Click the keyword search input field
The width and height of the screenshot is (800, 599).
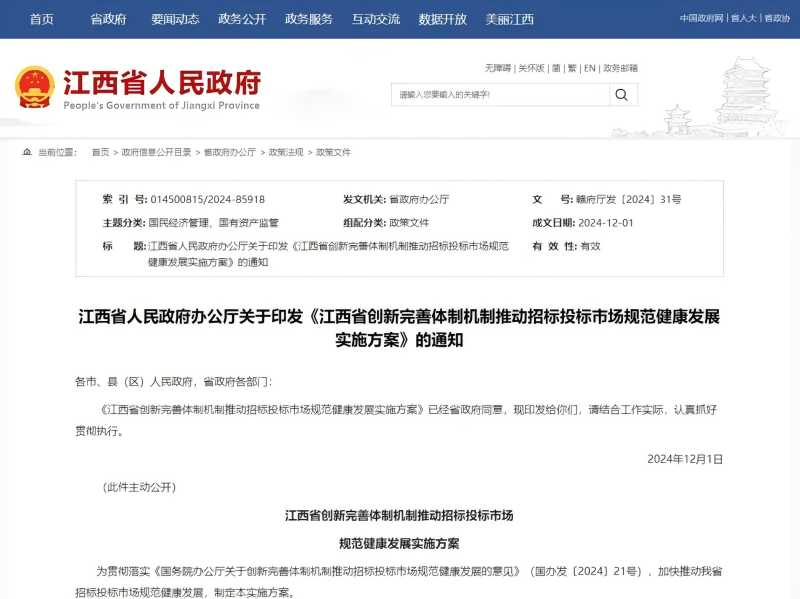point(500,95)
